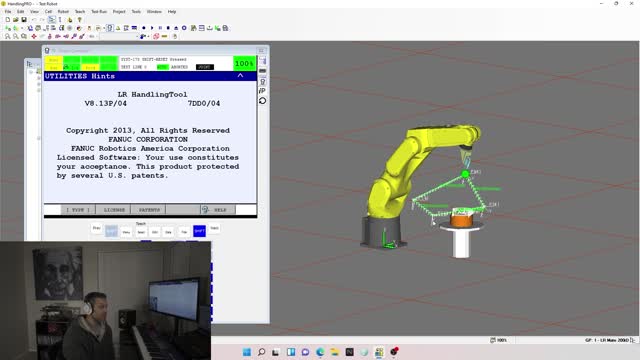The image size is (640, 360).
Task: Click the Next key on teach pendant
Action: coord(214,228)
